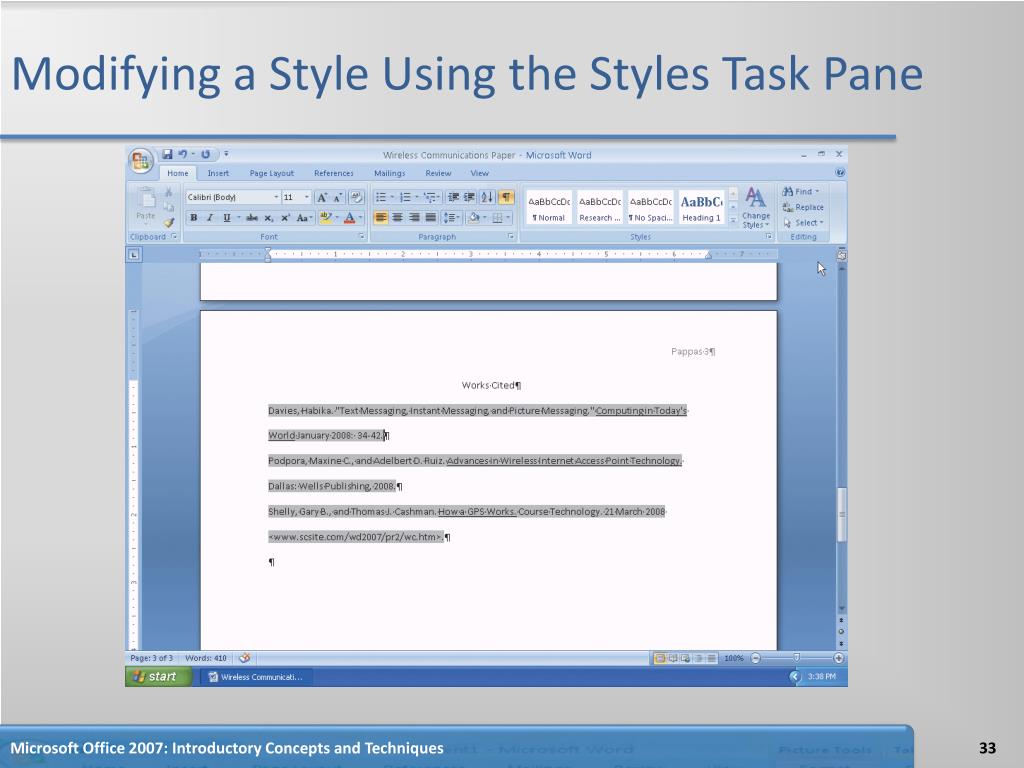Toggle Bold formatting
Image resolution: width=1024 pixels, height=768 pixels.
point(193,218)
